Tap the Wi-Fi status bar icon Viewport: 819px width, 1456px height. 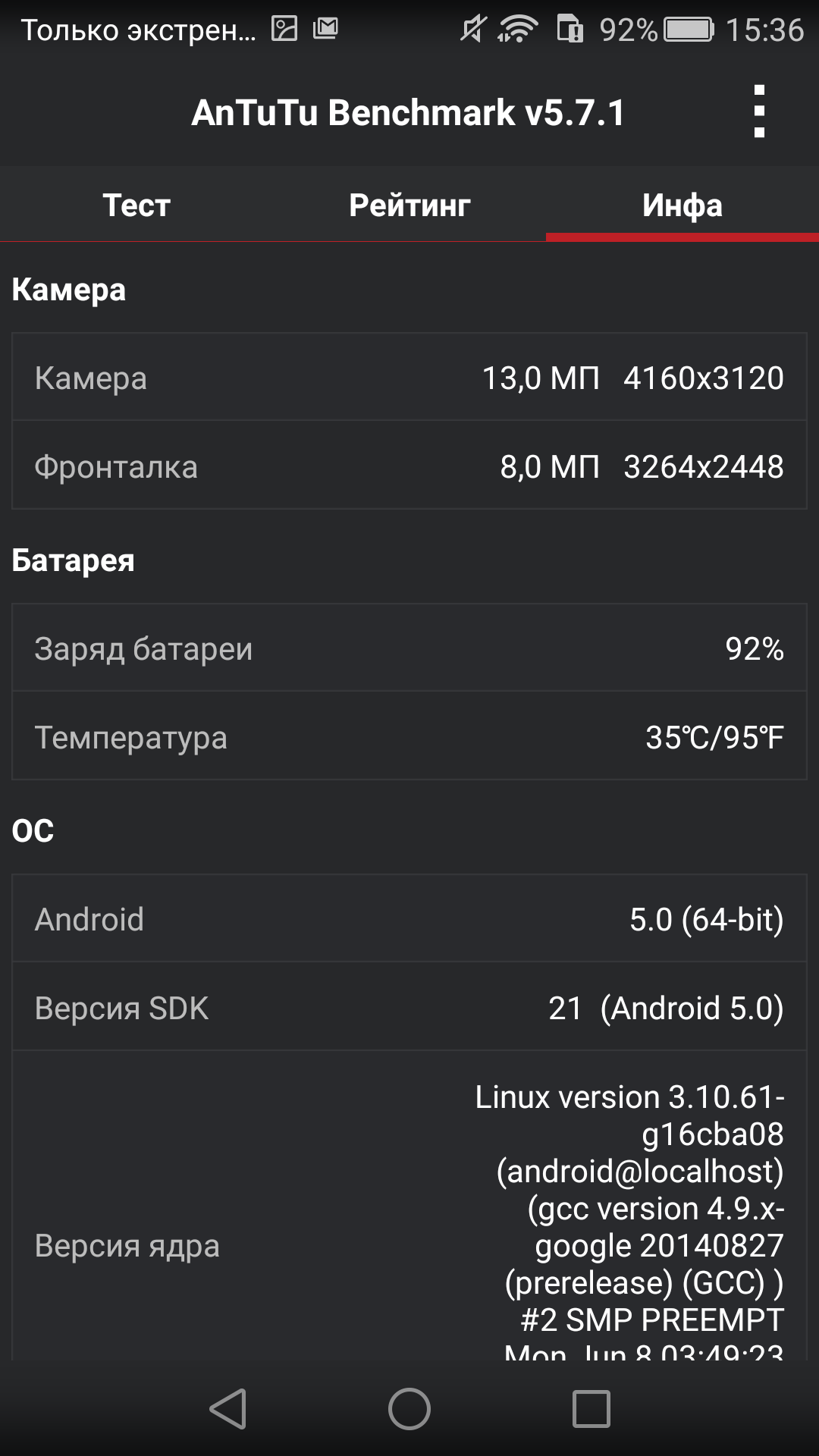point(518,30)
